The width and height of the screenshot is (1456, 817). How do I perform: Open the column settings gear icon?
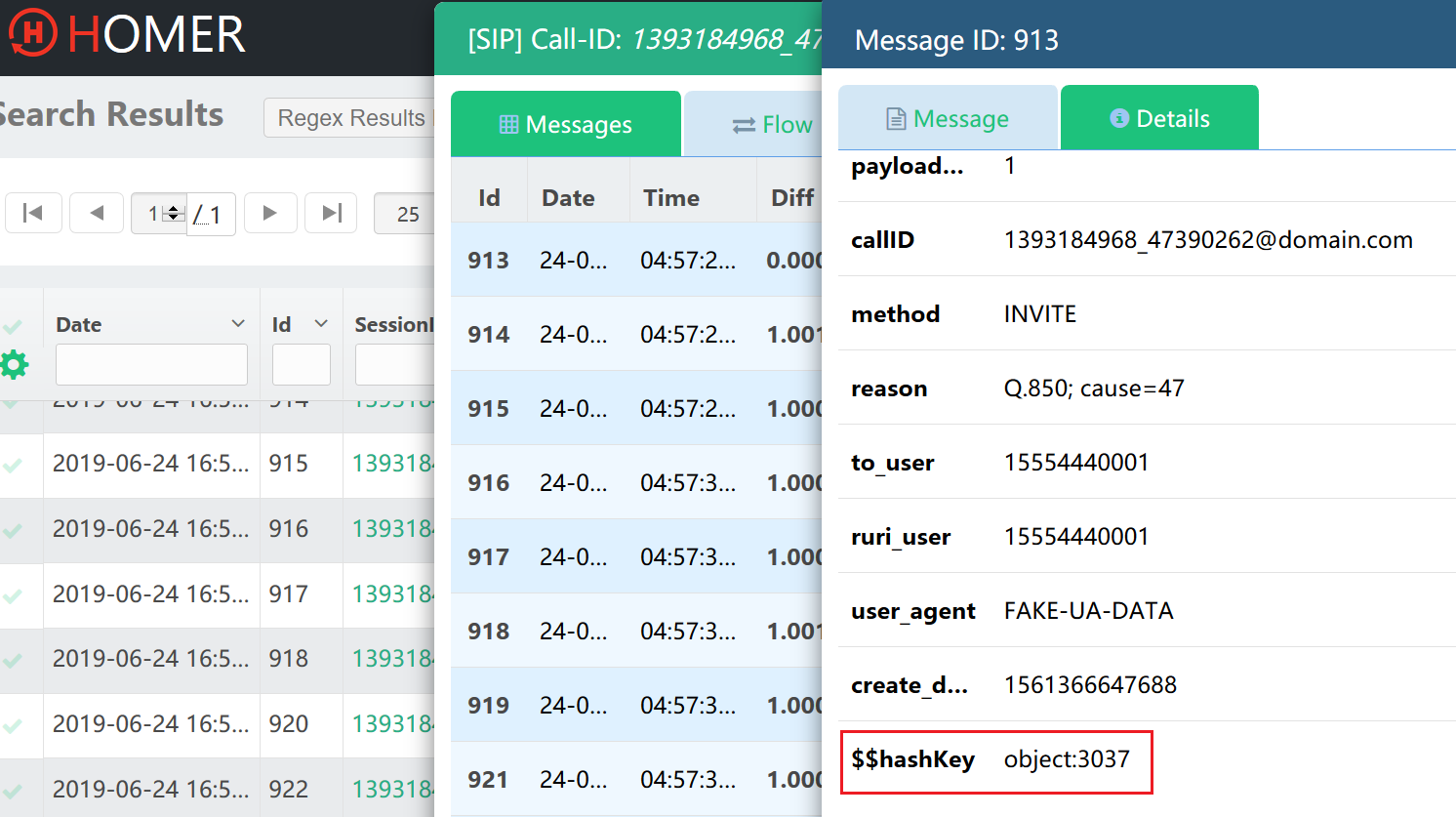(15, 364)
